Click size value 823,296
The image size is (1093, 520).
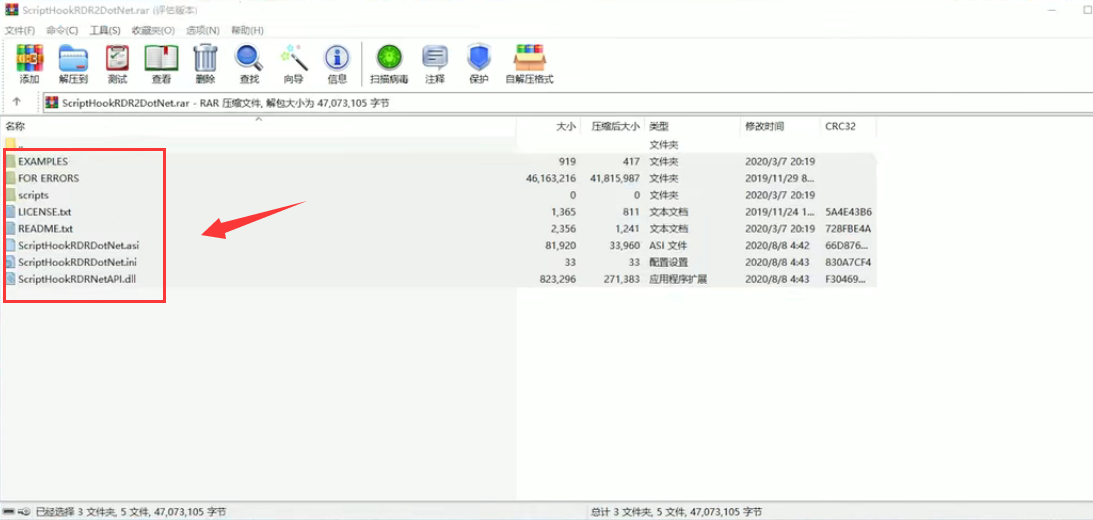tap(558, 280)
